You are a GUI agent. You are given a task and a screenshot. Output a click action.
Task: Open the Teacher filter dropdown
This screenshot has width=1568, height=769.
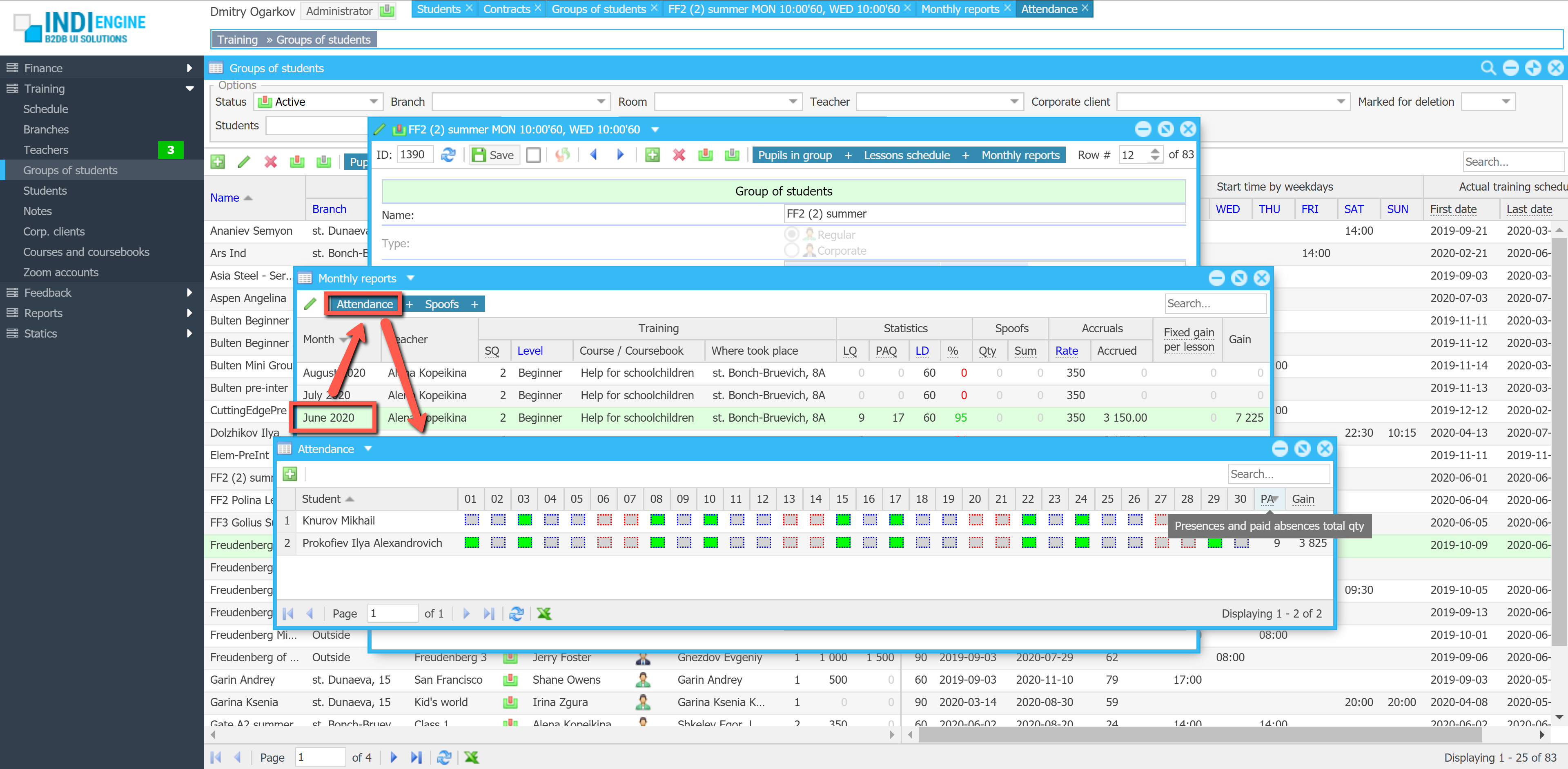coord(1013,102)
